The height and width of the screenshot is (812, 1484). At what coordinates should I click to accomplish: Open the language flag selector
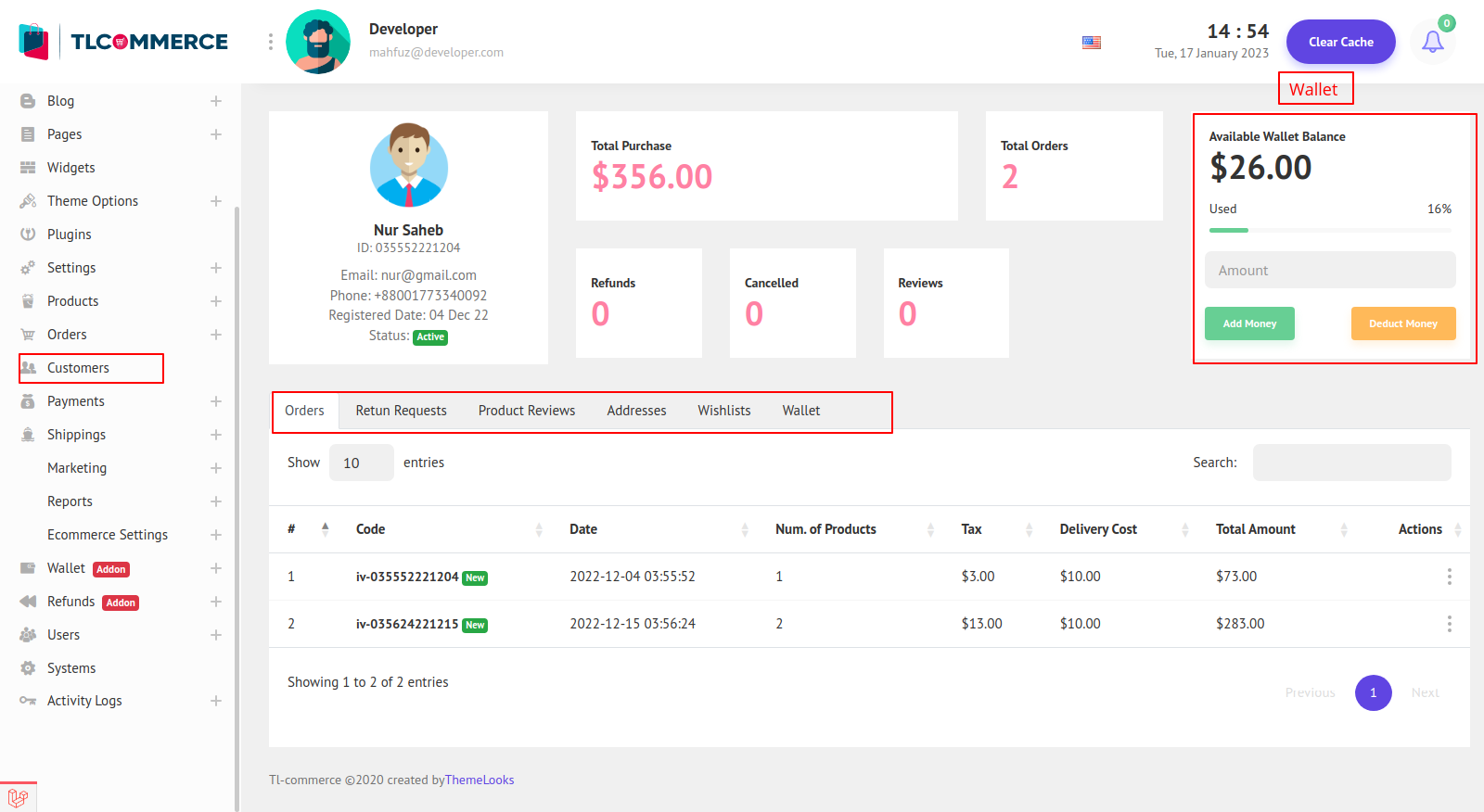click(1092, 43)
